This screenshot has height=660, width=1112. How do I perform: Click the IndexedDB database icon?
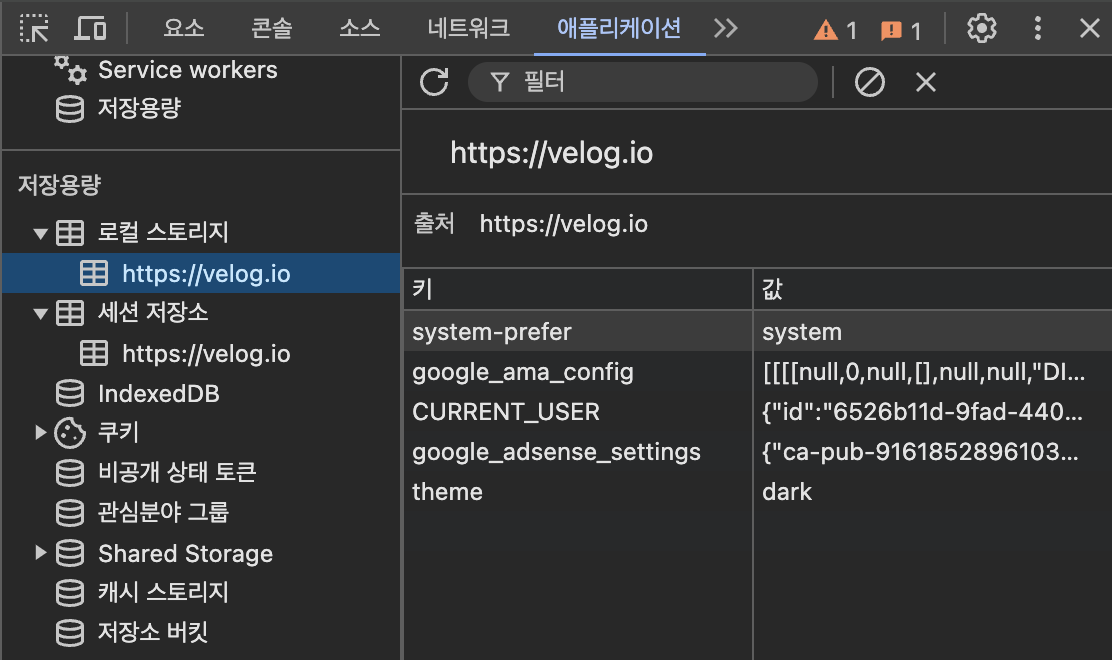[70, 393]
